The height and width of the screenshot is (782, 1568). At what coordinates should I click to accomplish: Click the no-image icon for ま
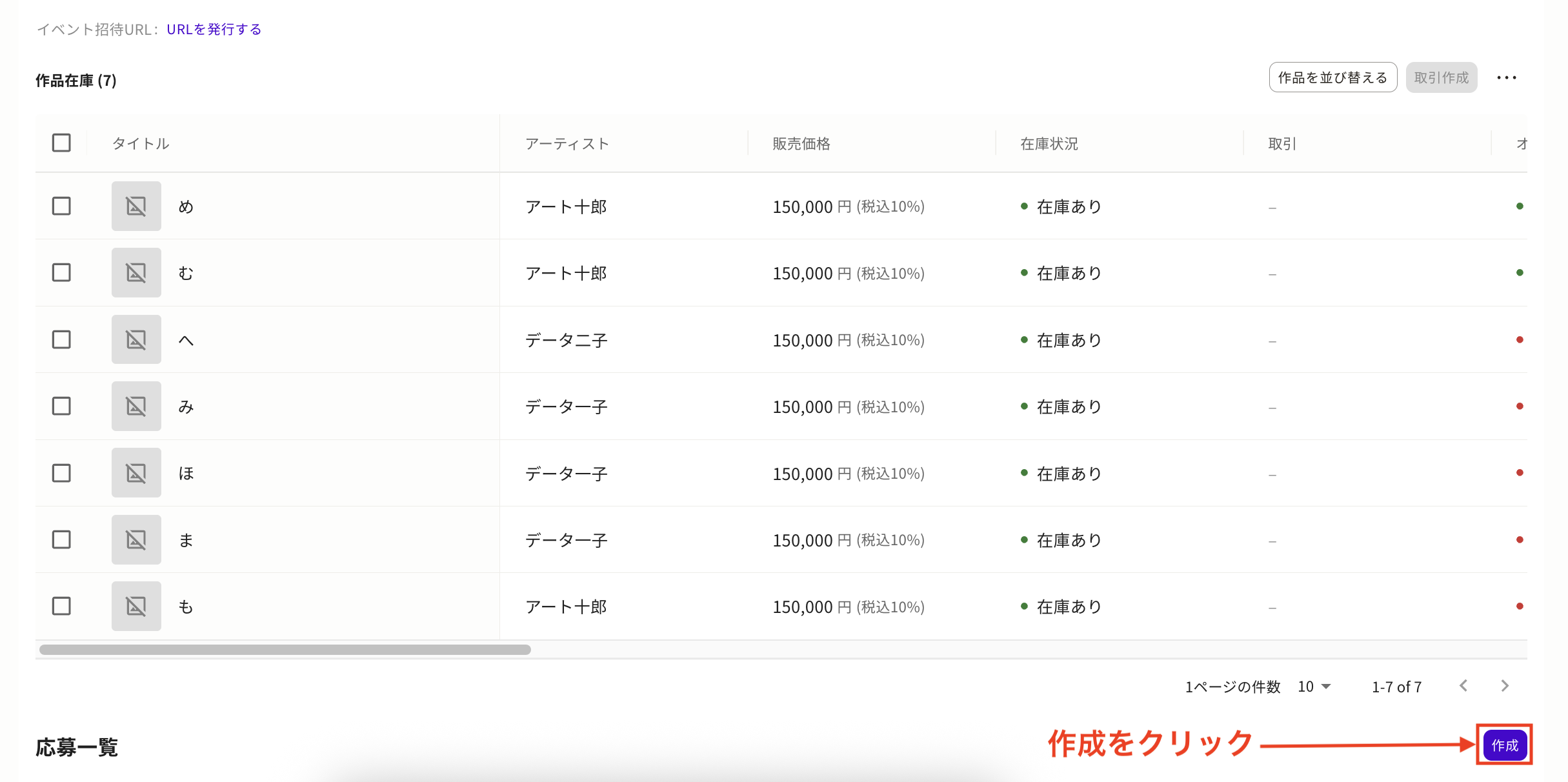pyautogui.click(x=136, y=539)
